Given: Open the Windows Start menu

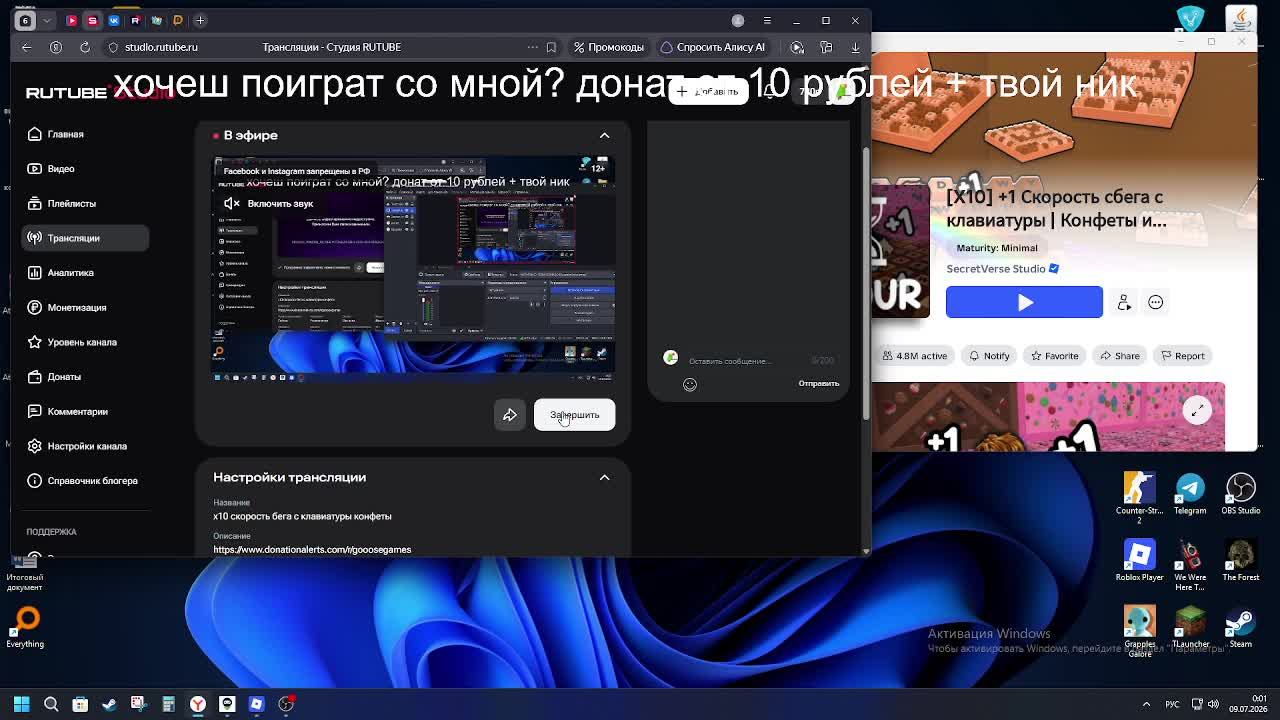Looking at the screenshot, I should pos(21,704).
